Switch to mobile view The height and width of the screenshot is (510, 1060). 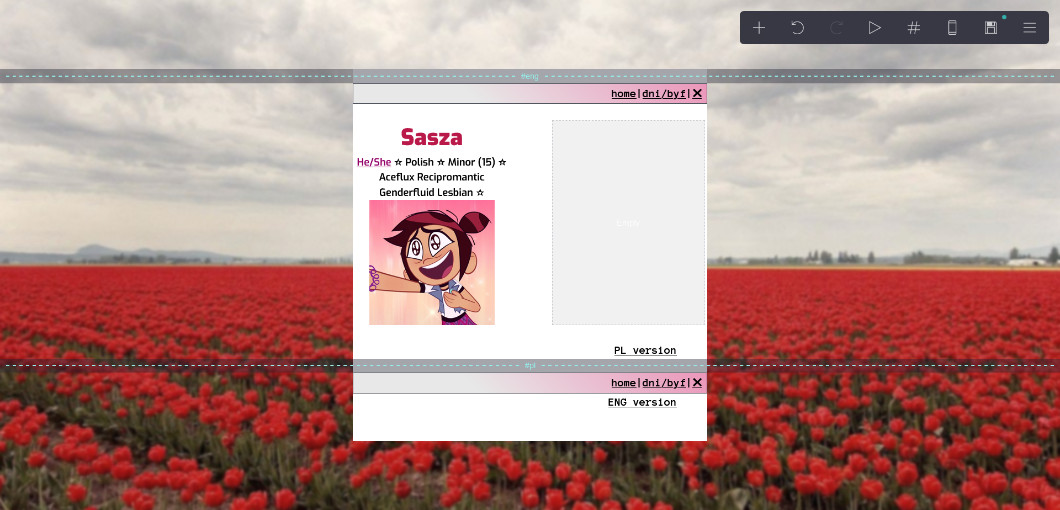[x=952, y=28]
